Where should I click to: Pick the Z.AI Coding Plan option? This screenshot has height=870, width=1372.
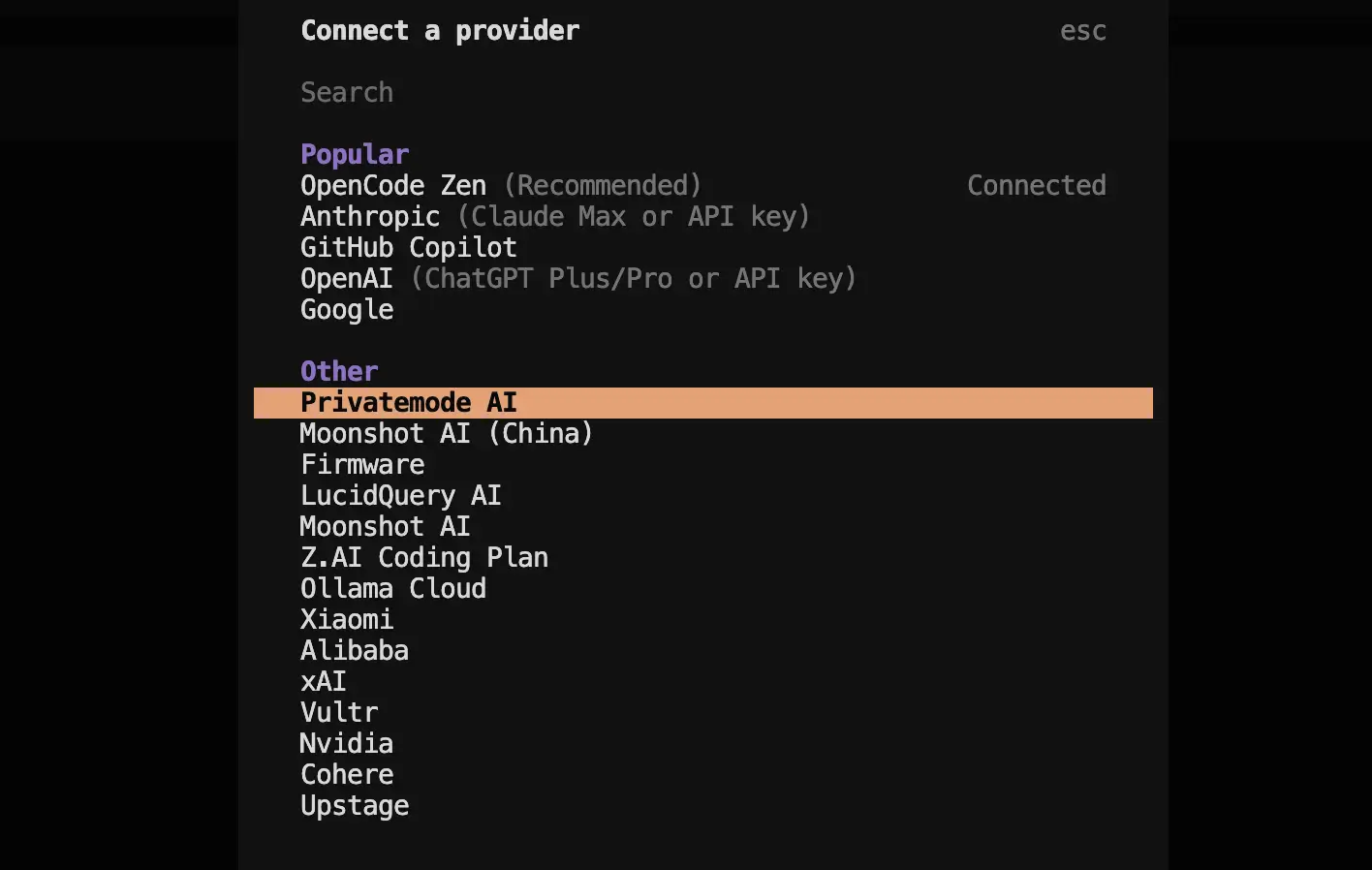tap(423, 557)
